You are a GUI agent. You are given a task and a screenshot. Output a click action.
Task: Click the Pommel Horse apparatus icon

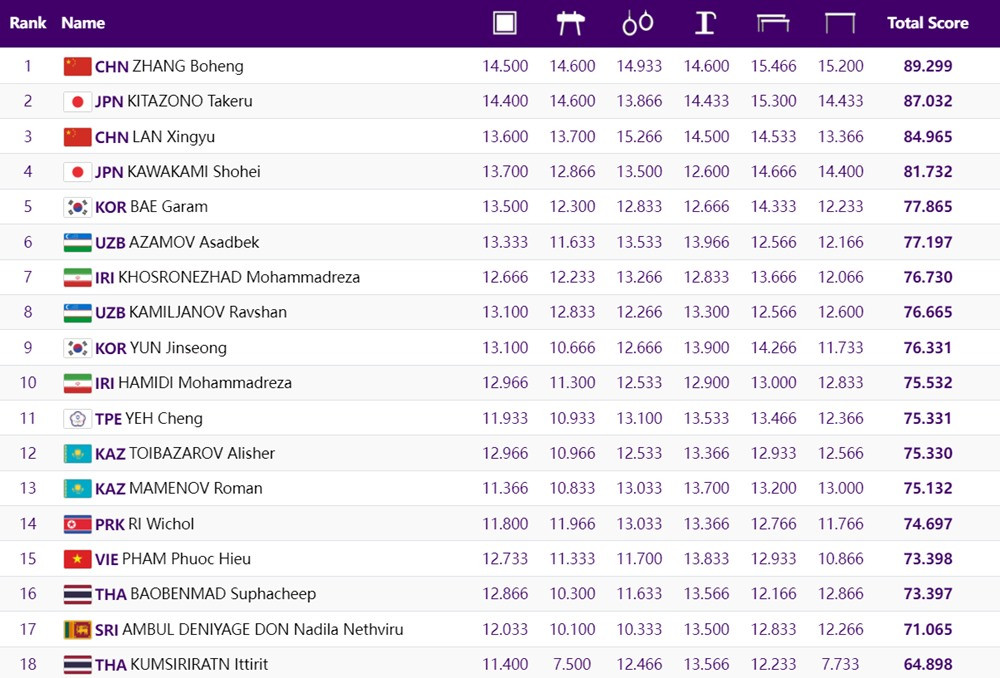pyautogui.click(x=571, y=23)
